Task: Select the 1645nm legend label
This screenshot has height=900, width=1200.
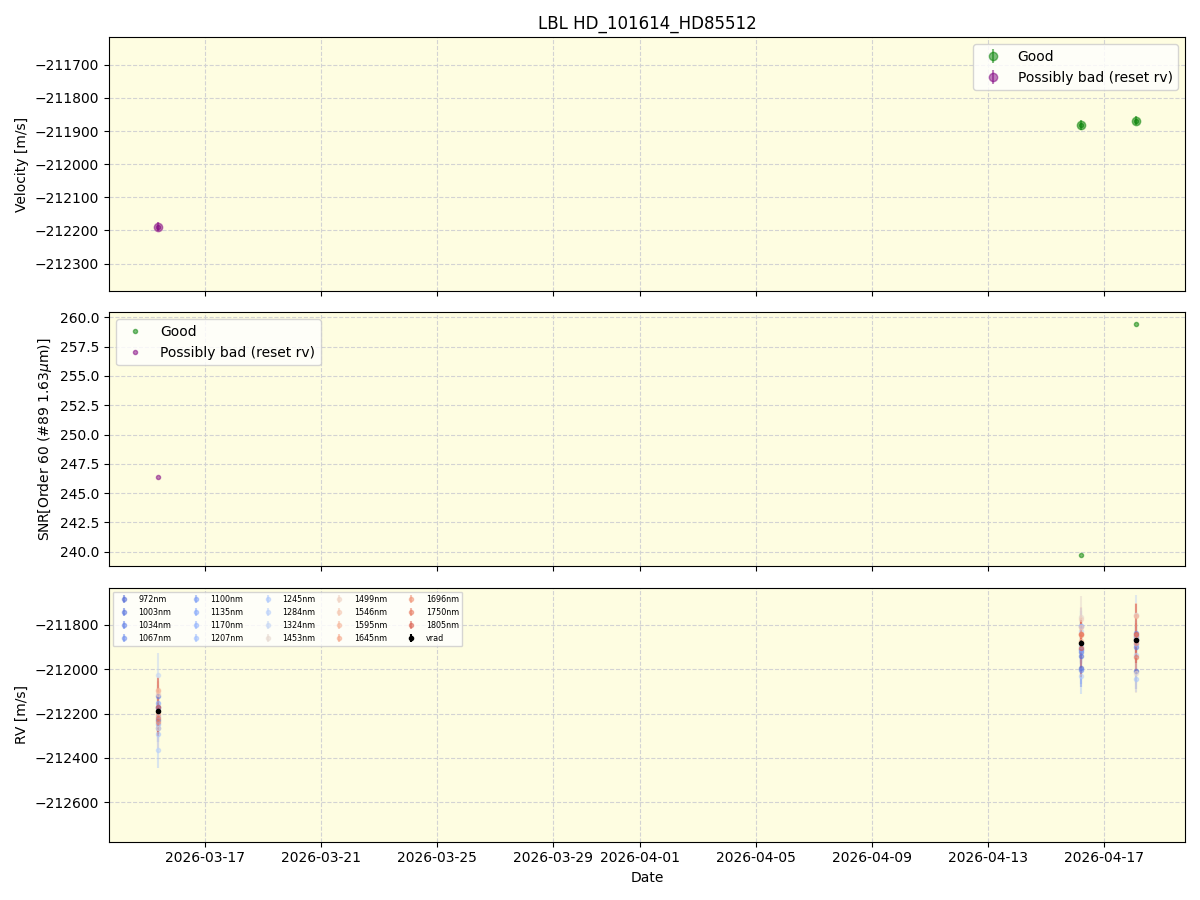Action: pos(371,638)
